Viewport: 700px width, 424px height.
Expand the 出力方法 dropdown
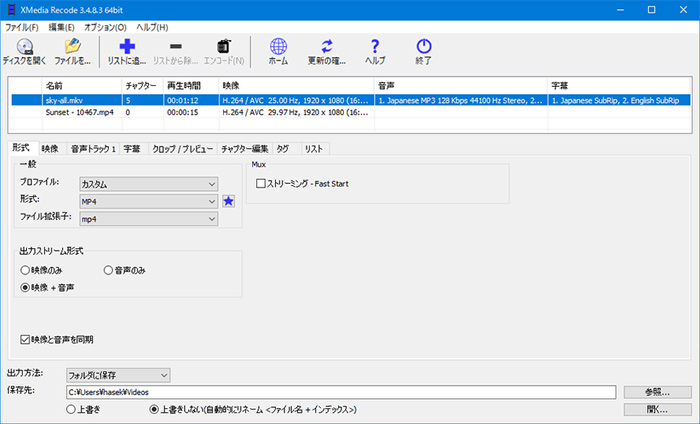pos(118,375)
